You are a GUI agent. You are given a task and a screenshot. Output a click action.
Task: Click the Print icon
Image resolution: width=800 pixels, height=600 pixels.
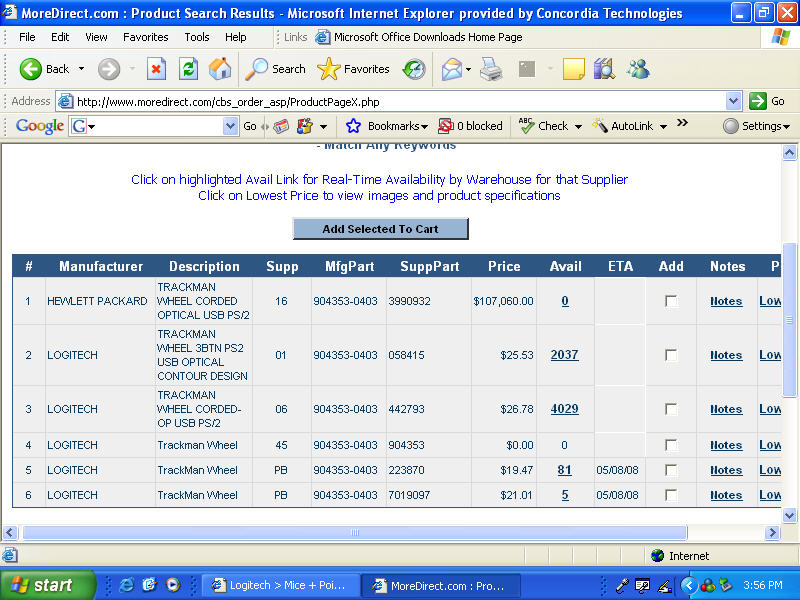click(x=490, y=69)
